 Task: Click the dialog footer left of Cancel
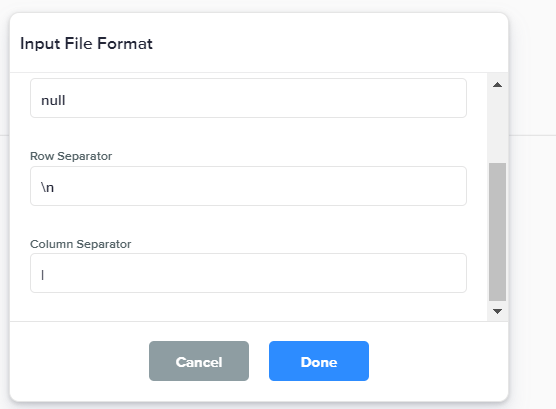[78, 361]
